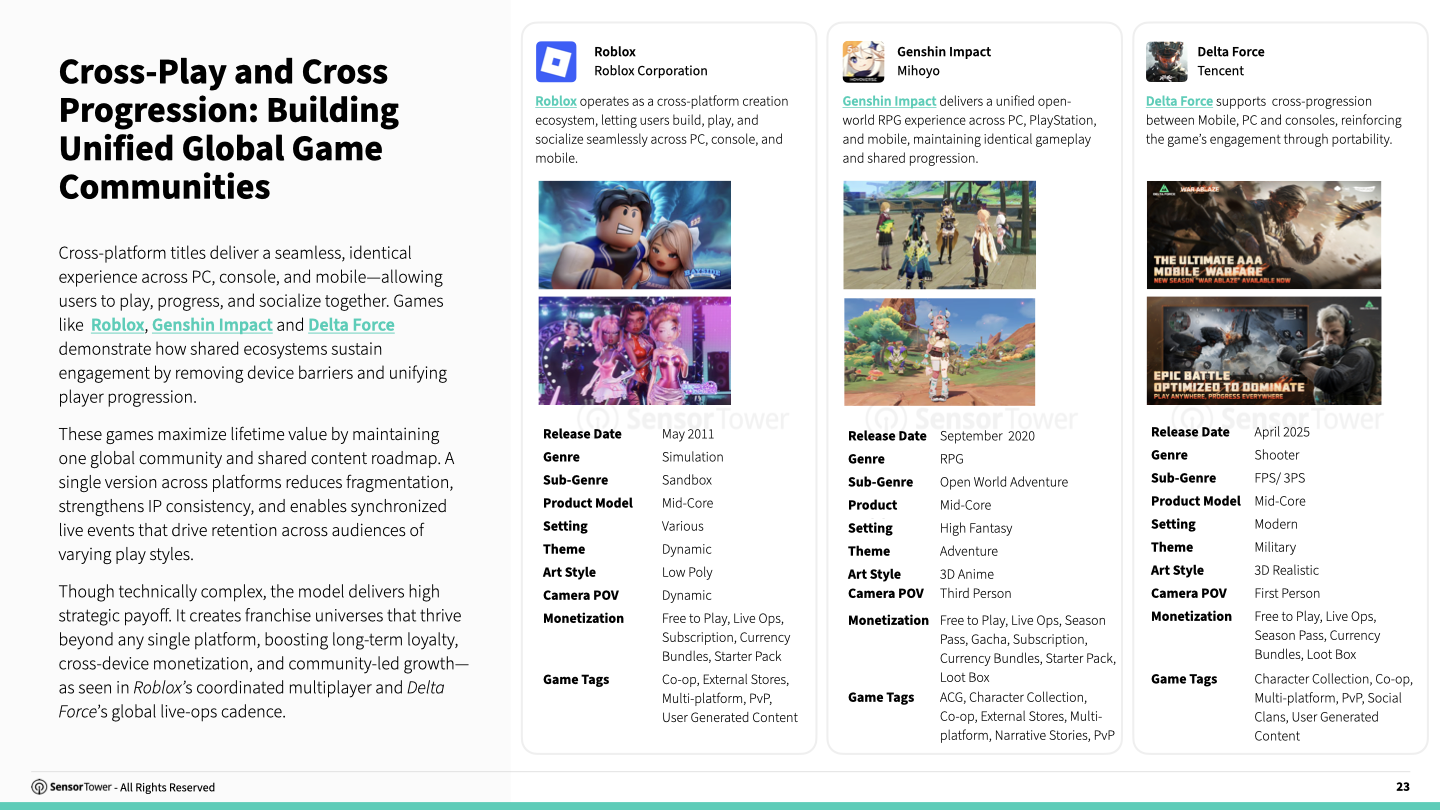Click the page number 23
This screenshot has height=810, width=1440.
click(1401, 787)
